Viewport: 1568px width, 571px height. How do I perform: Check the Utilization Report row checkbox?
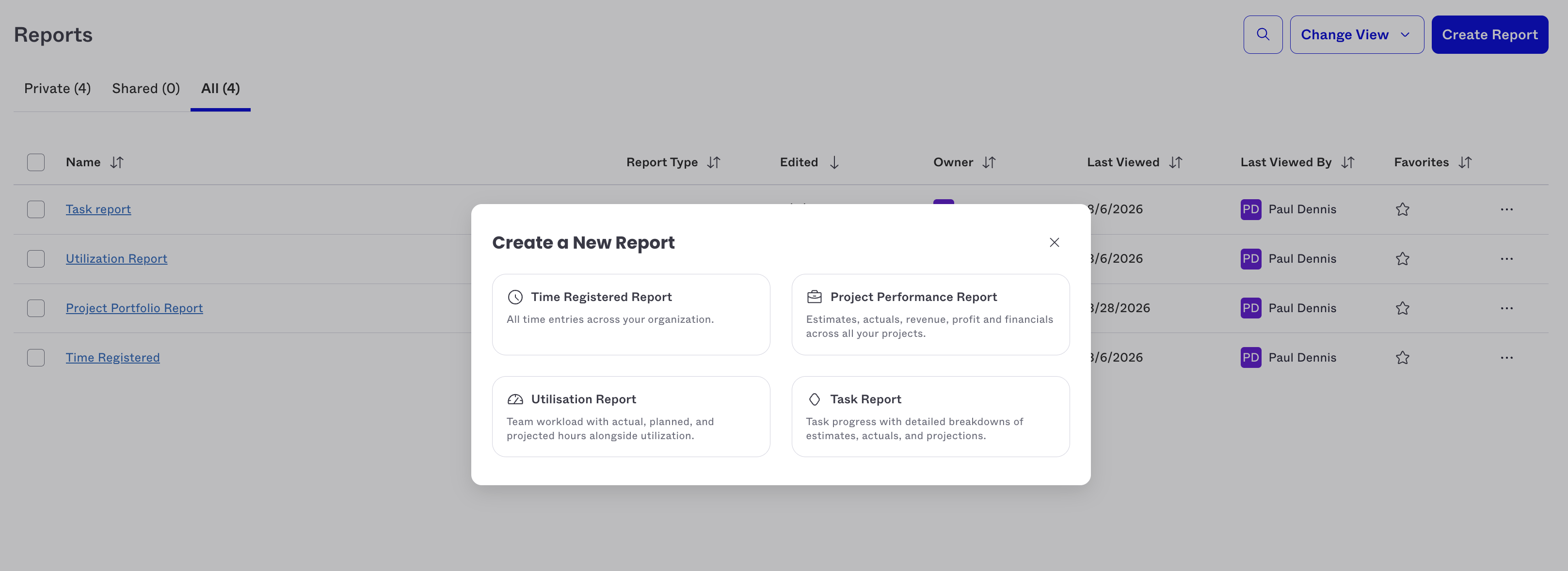pos(36,259)
